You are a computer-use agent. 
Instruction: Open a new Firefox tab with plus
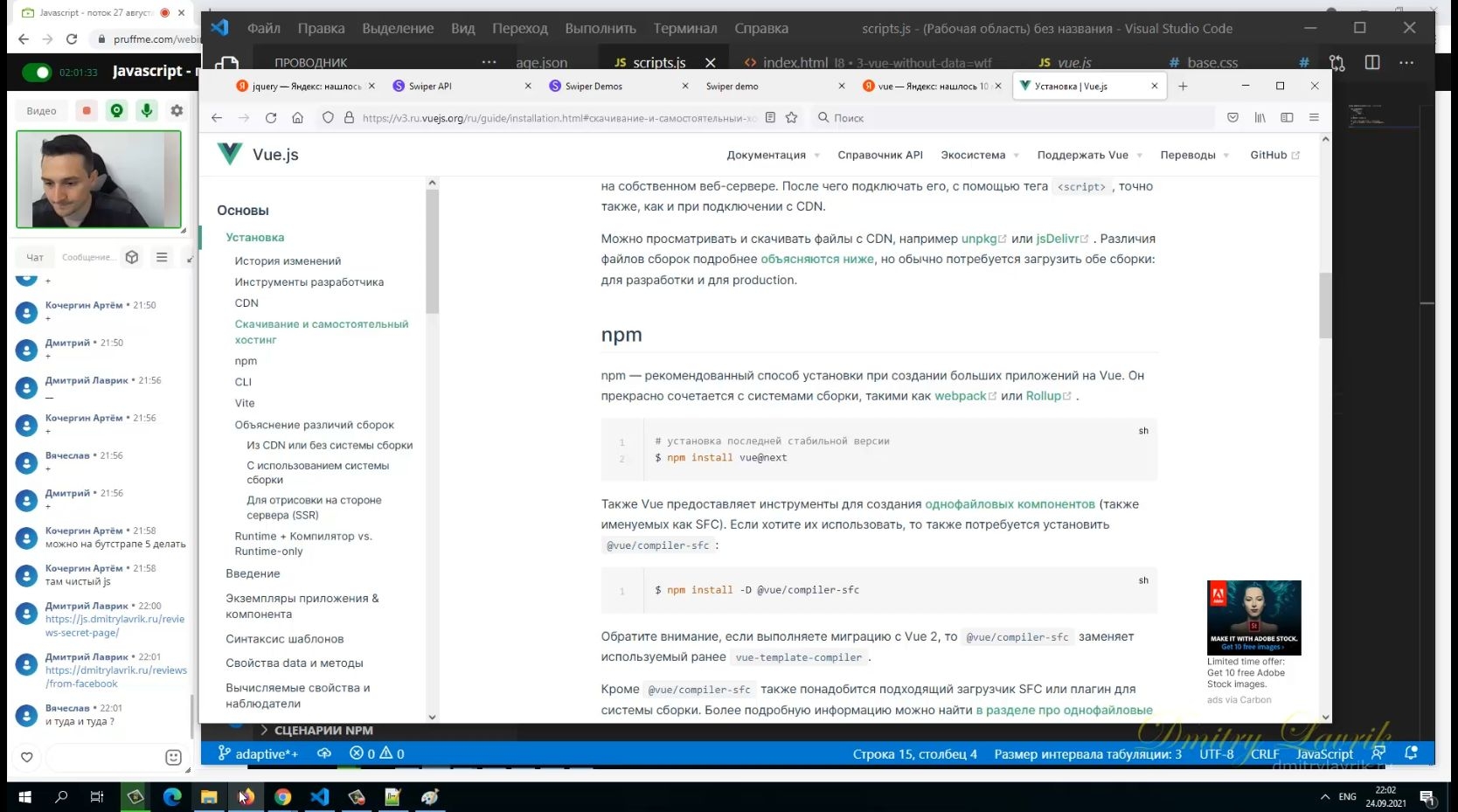click(x=1183, y=87)
